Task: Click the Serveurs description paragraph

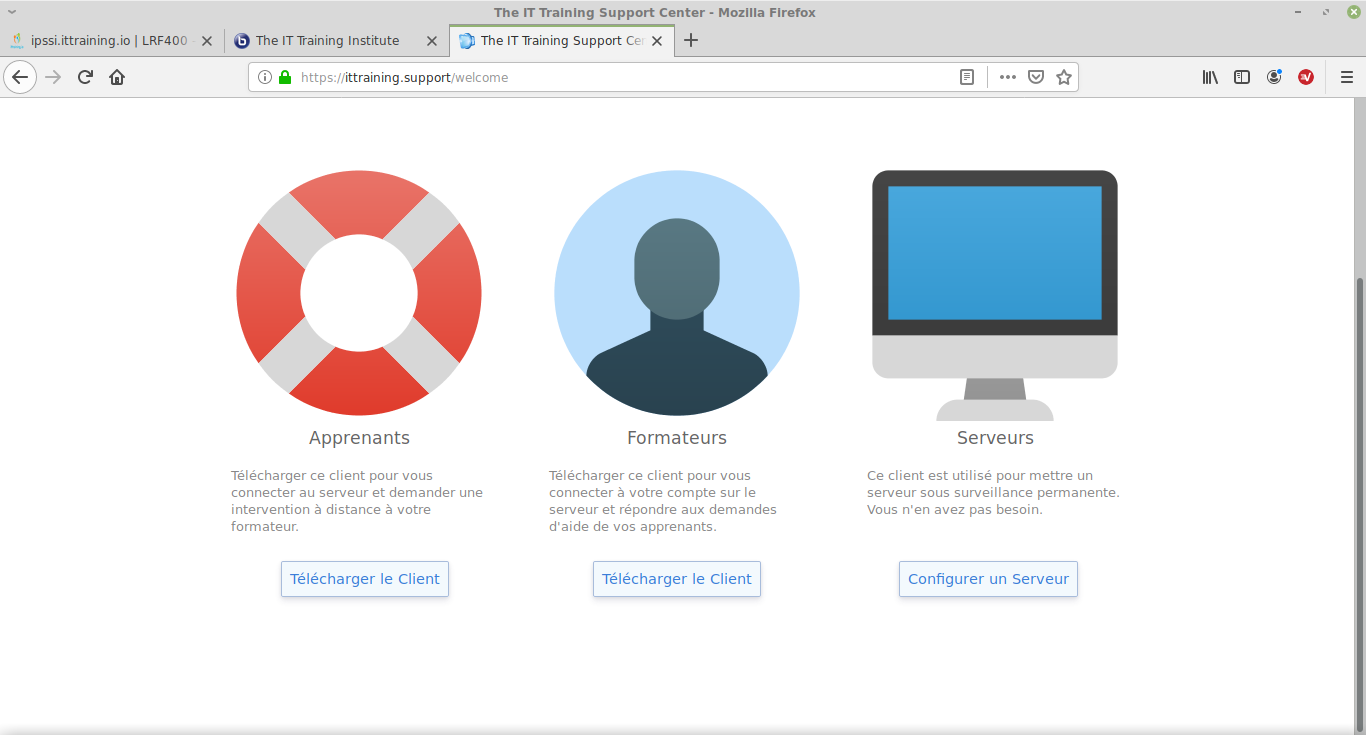Action: click(993, 492)
